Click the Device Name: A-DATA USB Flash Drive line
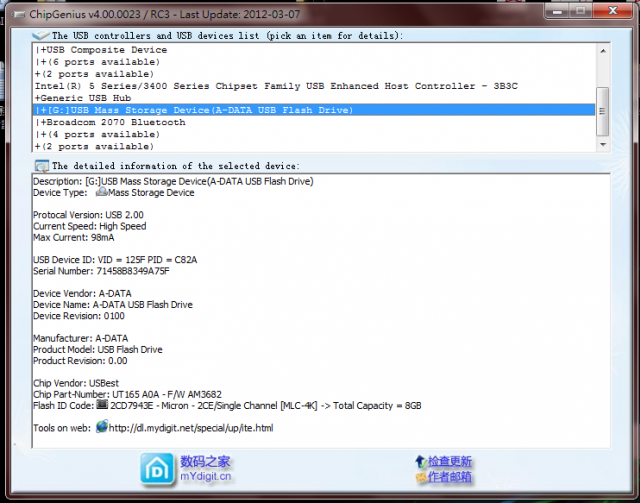The image size is (640, 503). click(x=113, y=305)
